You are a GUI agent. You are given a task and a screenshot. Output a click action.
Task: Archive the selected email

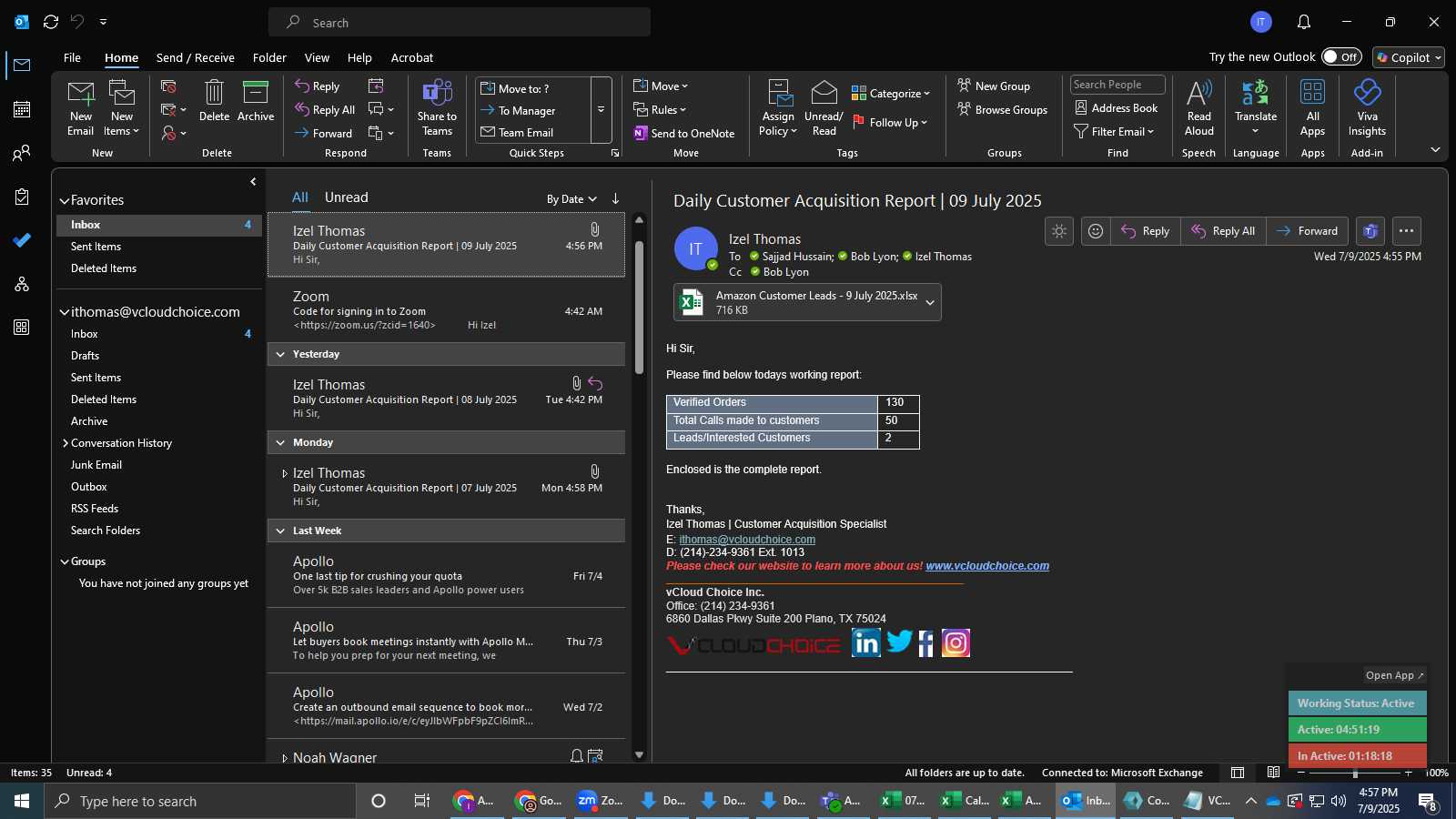click(x=256, y=102)
